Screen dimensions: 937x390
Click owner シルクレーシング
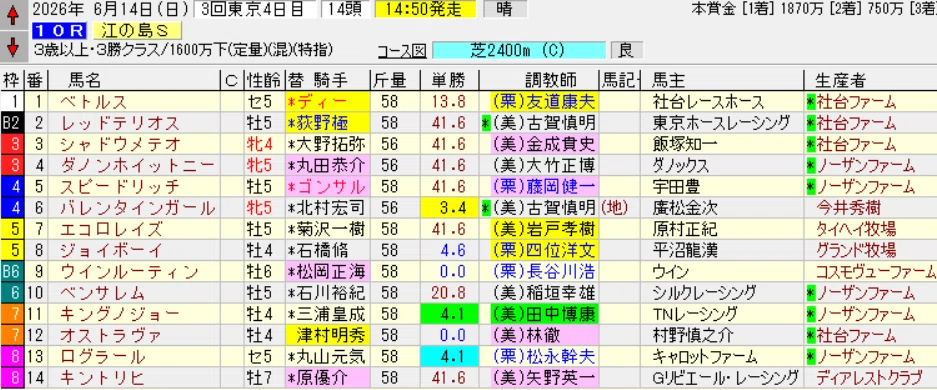click(x=704, y=293)
